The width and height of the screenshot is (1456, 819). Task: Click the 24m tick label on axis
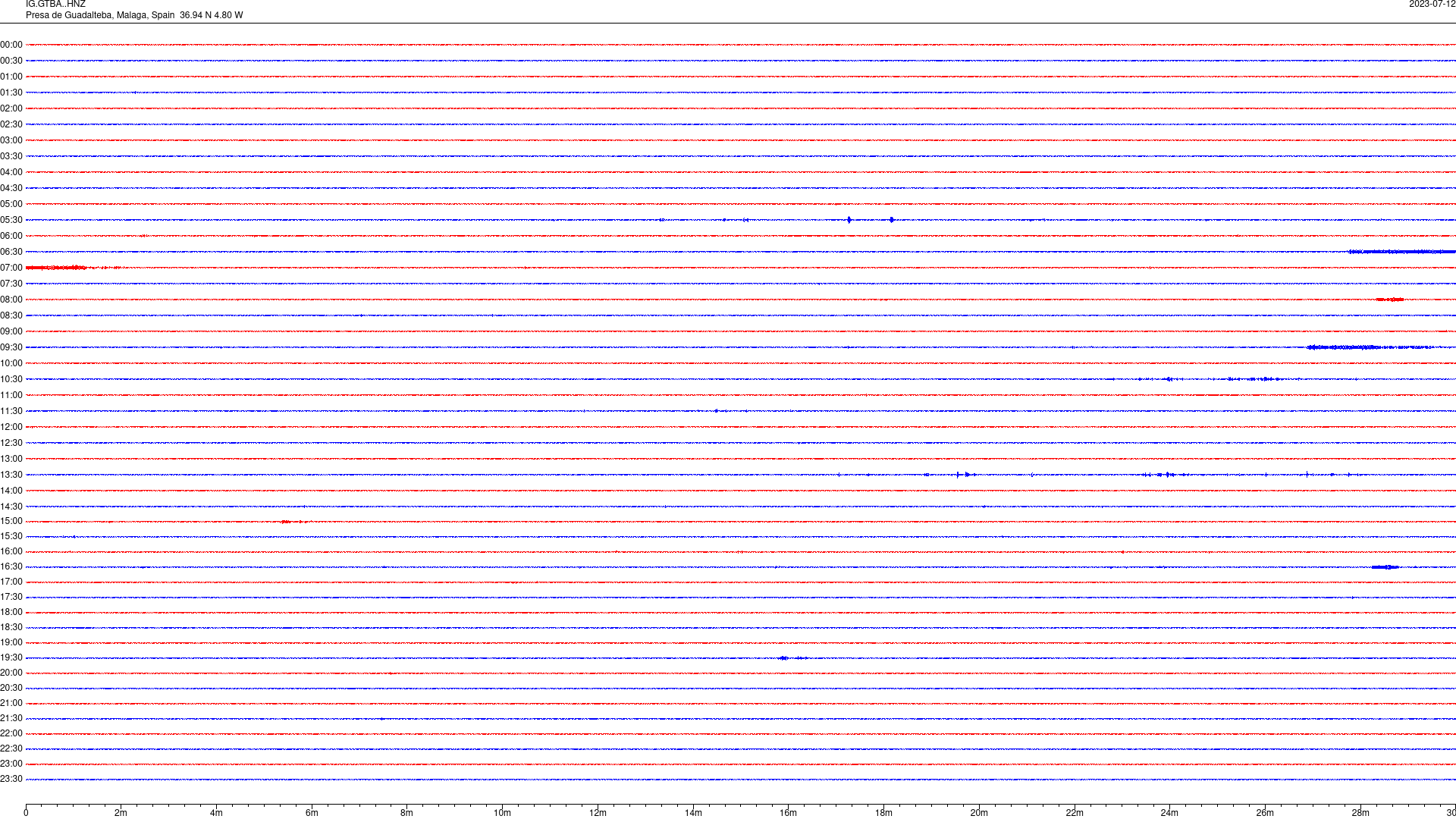(x=1169, y=813)
